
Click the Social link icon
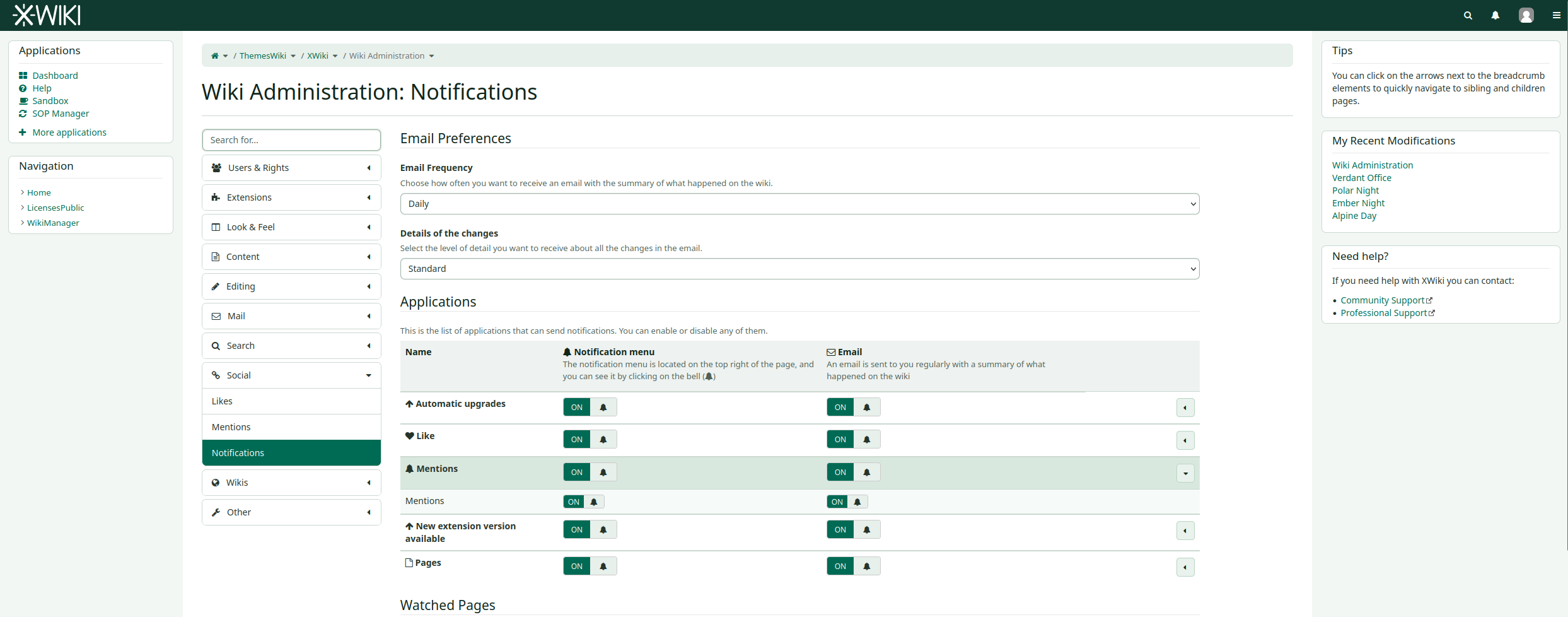pos(216,375)
